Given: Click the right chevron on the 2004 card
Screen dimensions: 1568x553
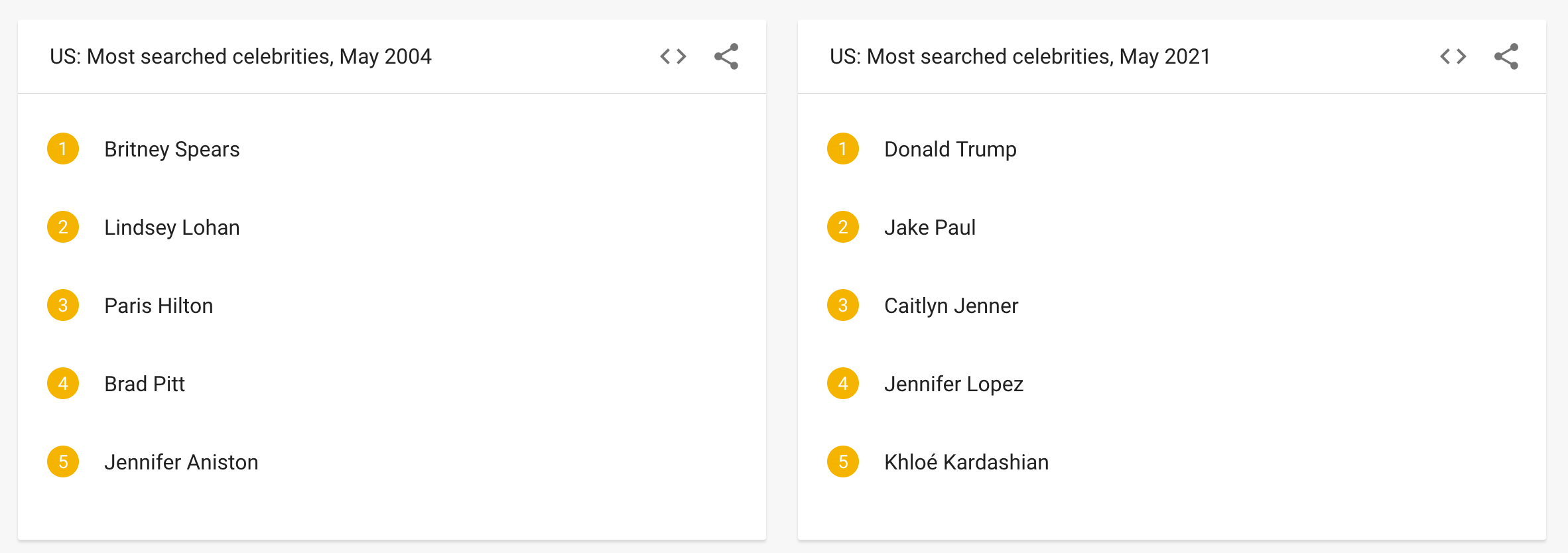Looking at the screenshot, I should tap(681, 56).
